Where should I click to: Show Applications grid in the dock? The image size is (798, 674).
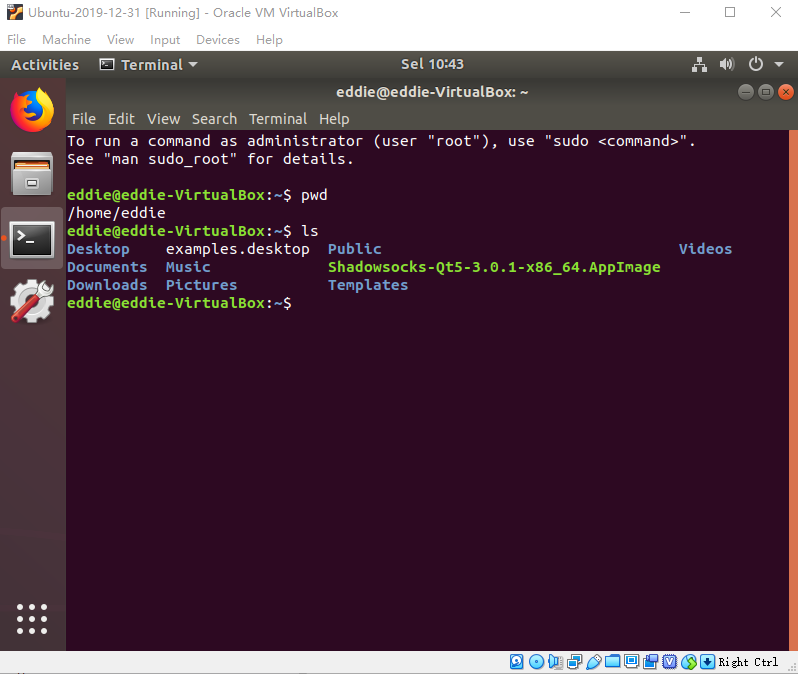click(x=32, y=619)
